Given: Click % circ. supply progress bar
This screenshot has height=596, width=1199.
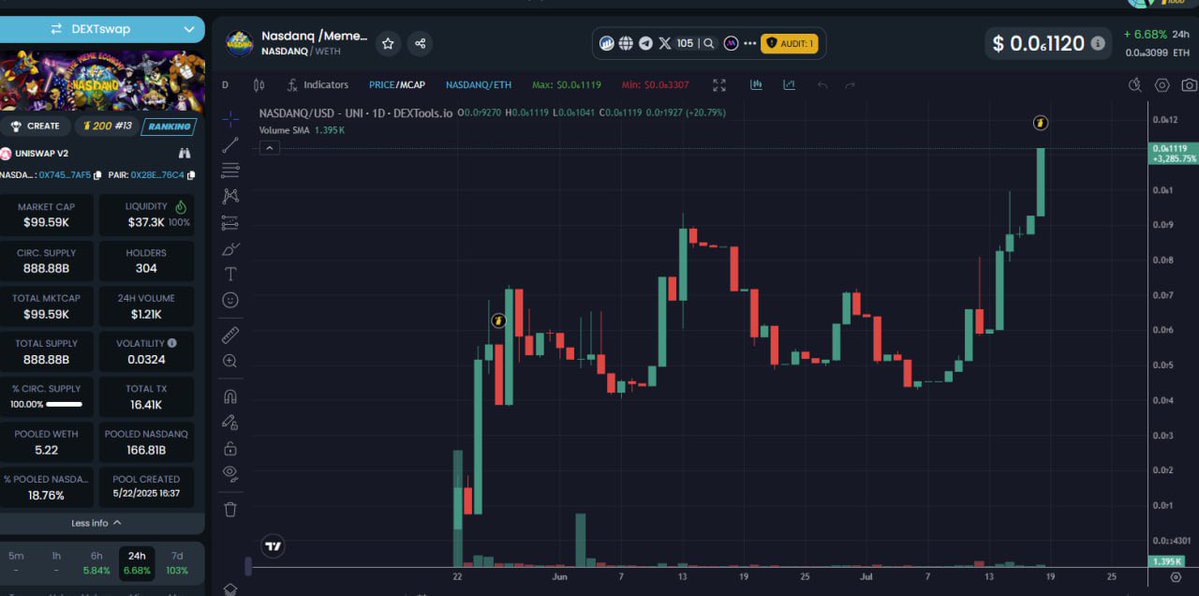Looking at the screenshot, I should [x=64, y=404].
